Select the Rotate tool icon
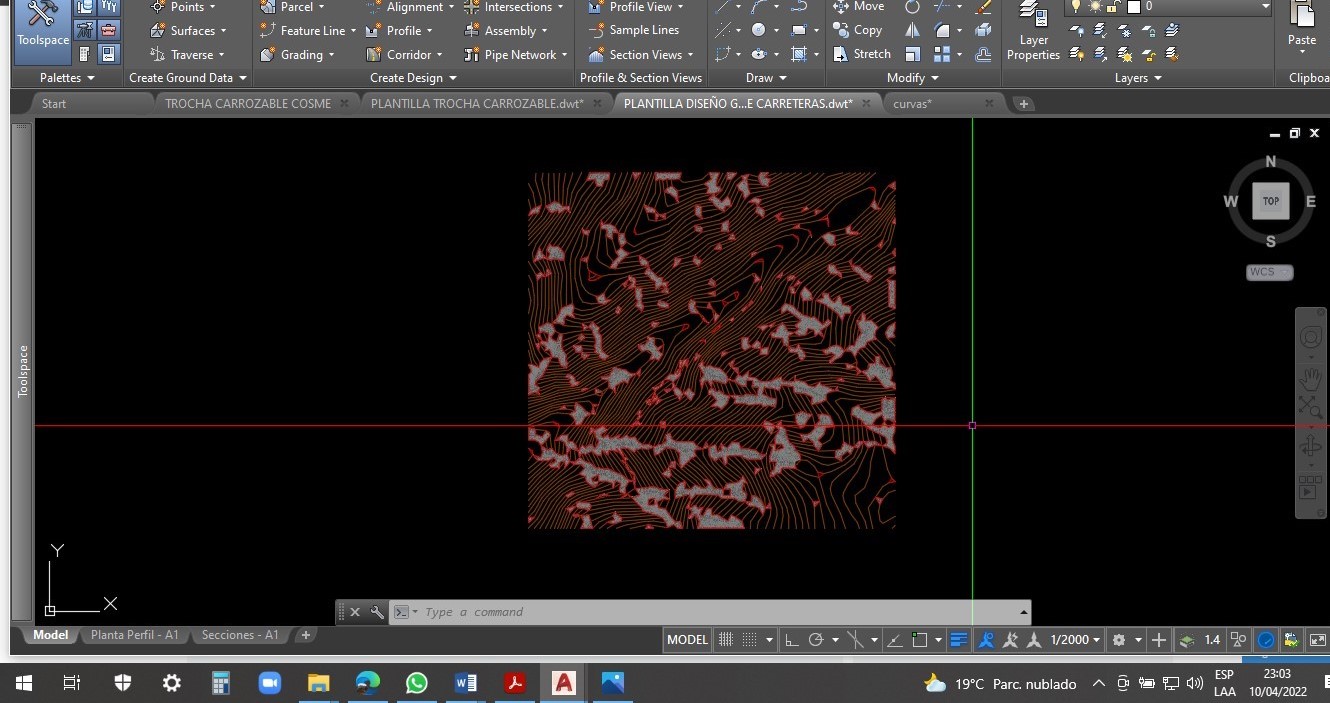The width and height of the screenshot is (1330, 703). pyautogui.click(x=912, y=7)
